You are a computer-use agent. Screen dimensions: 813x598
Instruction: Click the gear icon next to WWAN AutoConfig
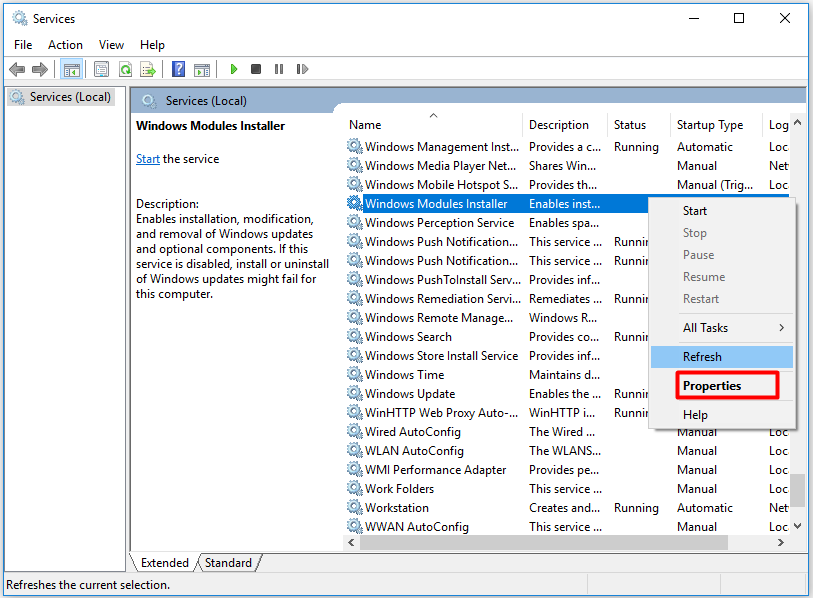point(355,526)
